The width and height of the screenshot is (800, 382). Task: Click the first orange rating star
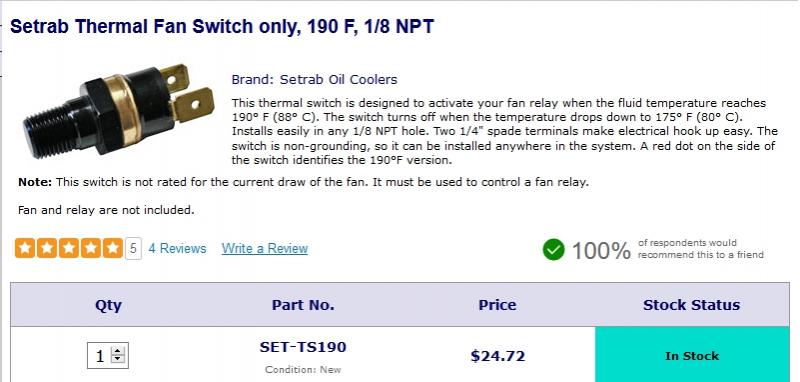pos(26,248)
